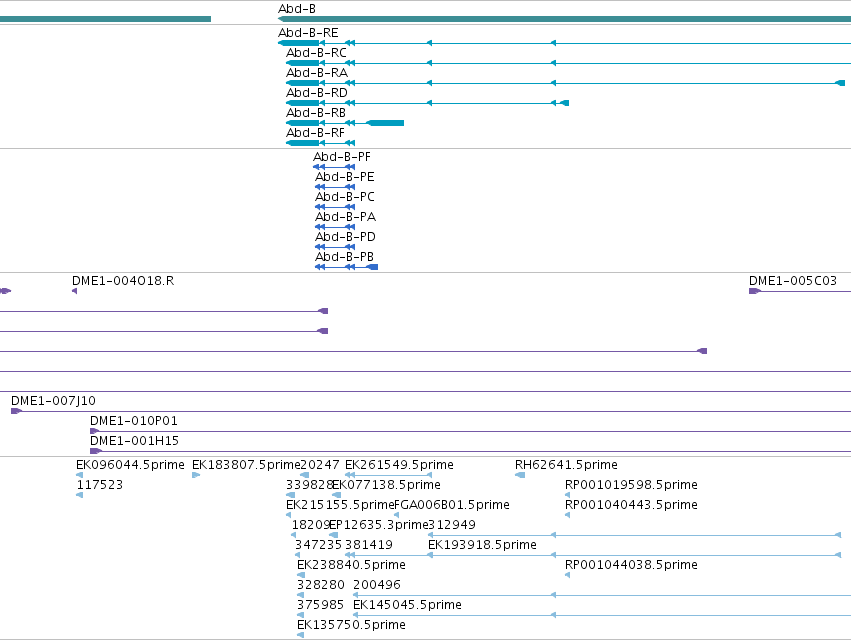Select the Abd-B-RD transcript label
This screenshot has width=851, height=640.
(317, 93)
